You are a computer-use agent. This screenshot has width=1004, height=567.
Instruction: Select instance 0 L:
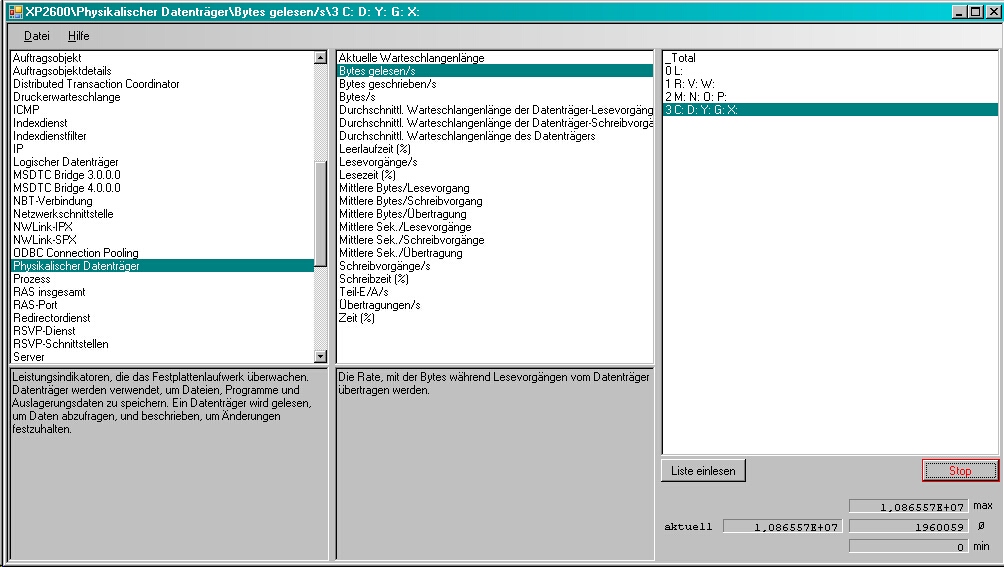674,71
